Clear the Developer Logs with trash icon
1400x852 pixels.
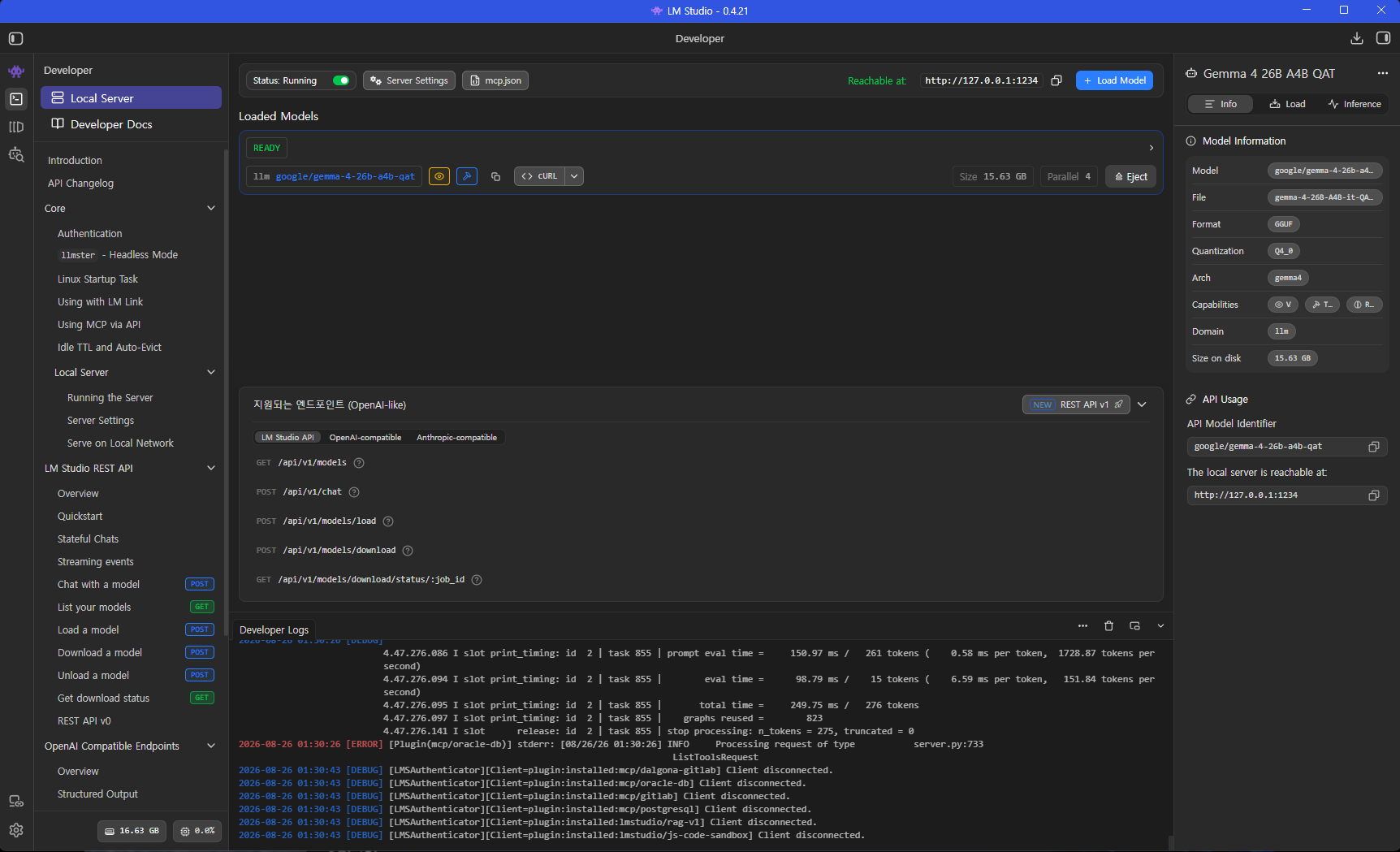(1108, 626)
